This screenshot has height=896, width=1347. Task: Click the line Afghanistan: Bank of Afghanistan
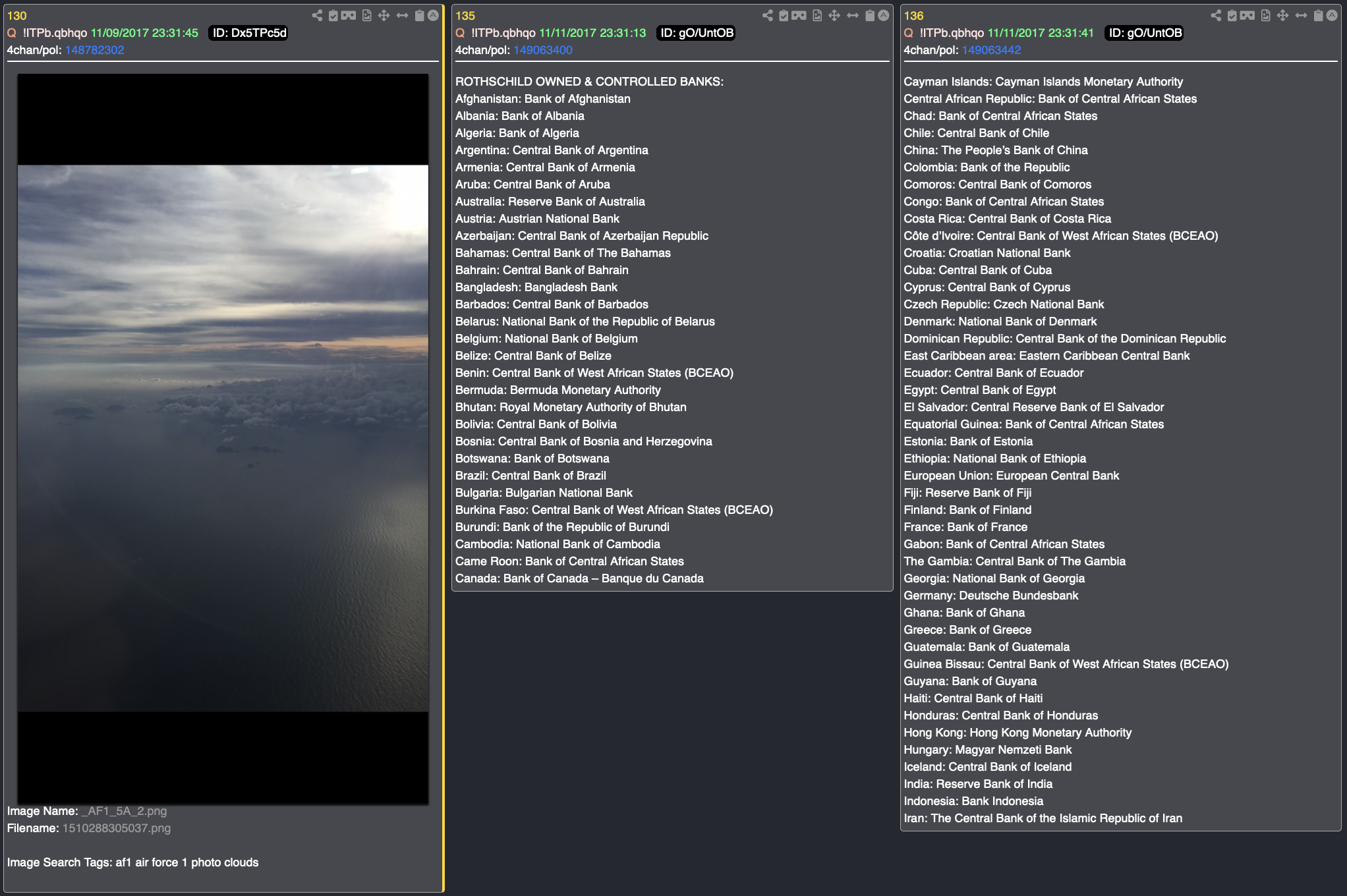542,99
